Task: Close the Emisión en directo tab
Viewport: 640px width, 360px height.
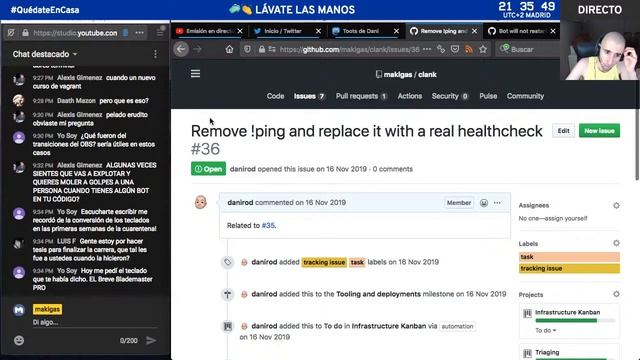Action: (240, 31)
